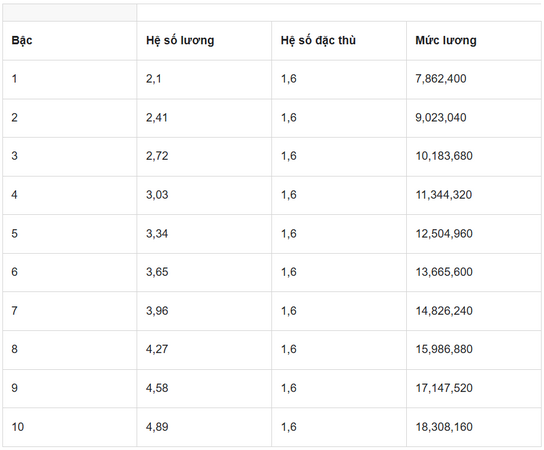Select the coefficient cell 2,41

click(204, 118)
